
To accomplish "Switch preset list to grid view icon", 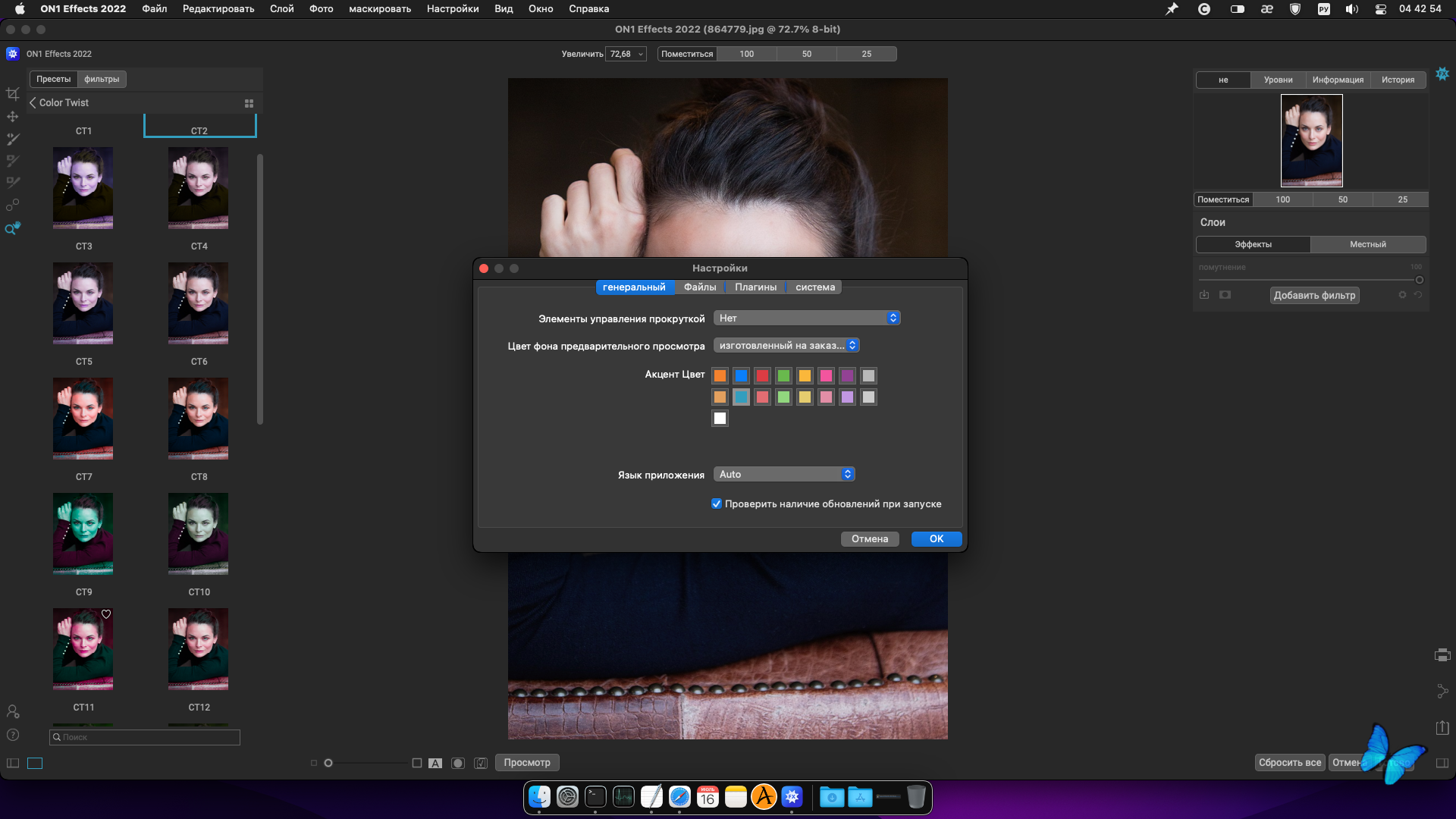I will coord(249,103).
